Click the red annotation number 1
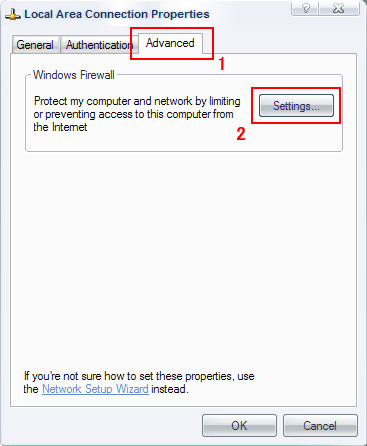 (222, 63)
